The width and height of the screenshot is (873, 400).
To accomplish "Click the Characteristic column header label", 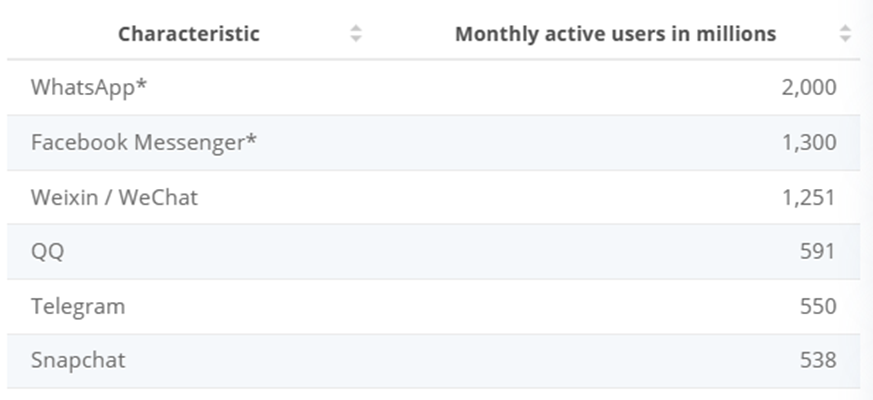I will click(189, 34).
